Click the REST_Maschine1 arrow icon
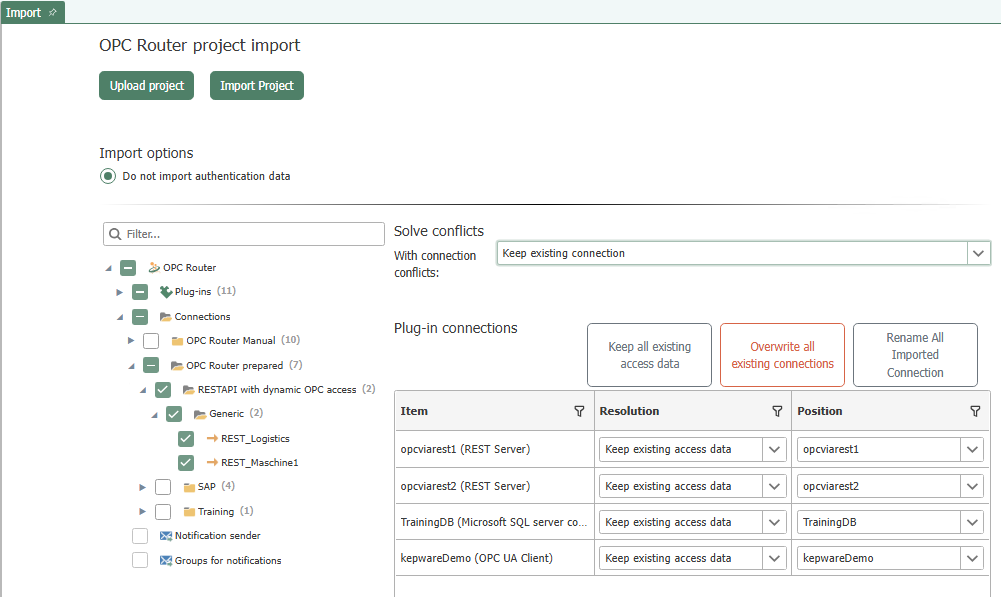This screenshot has width=1001, height=597. (x=212, y=462)
